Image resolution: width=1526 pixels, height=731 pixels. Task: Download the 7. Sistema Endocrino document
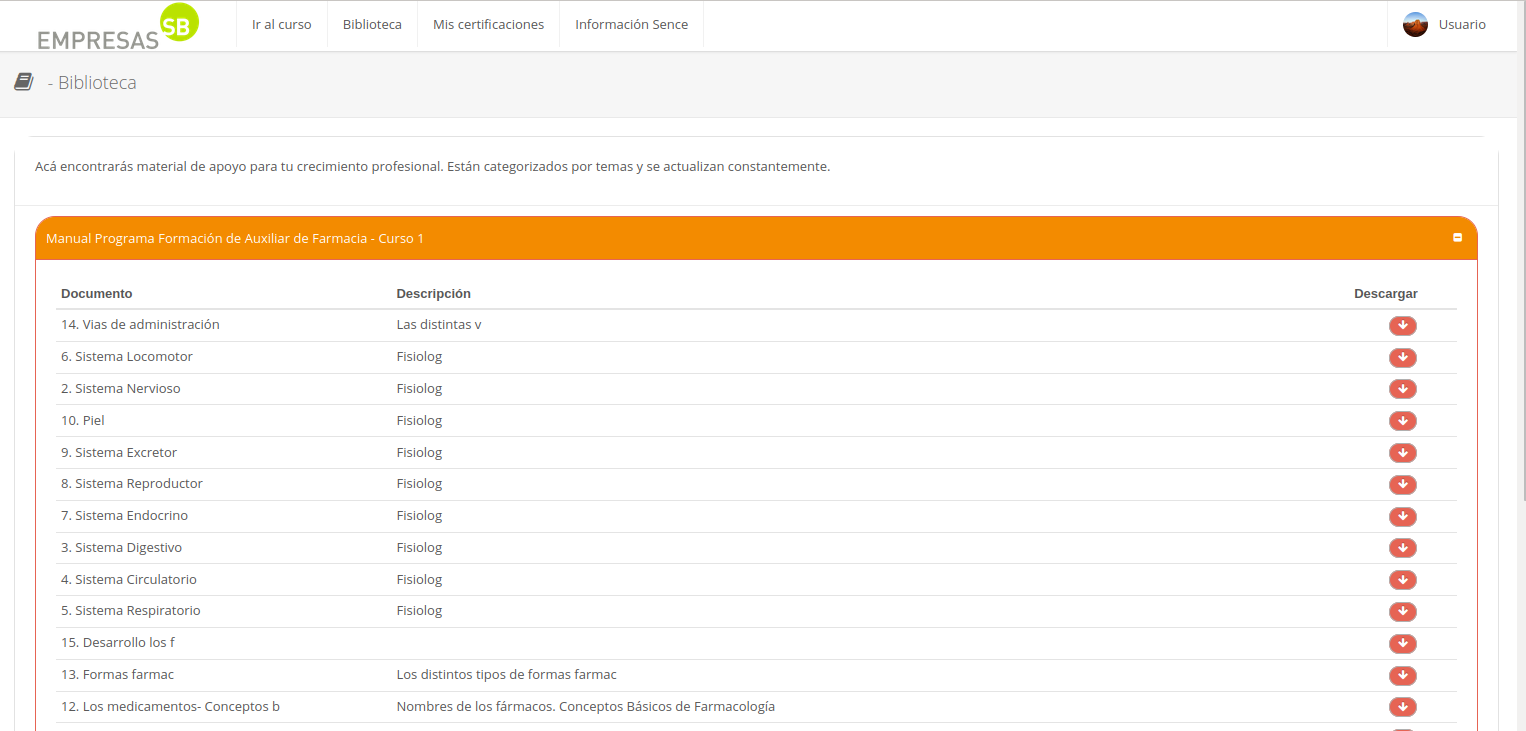(x=1402, y=517)
